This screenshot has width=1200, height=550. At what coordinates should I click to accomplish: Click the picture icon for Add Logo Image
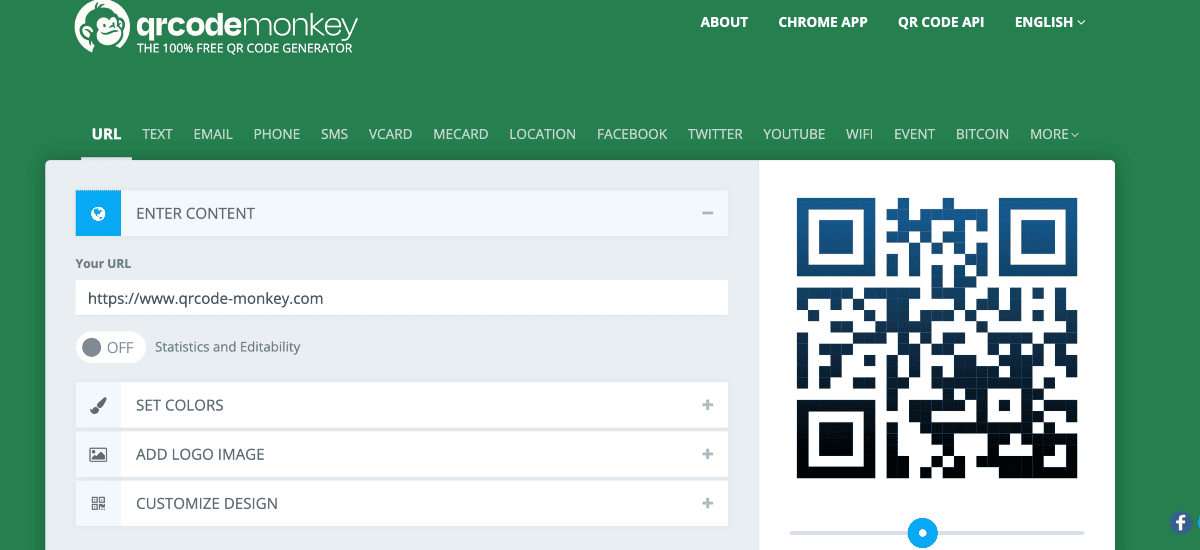coord(98,454)
